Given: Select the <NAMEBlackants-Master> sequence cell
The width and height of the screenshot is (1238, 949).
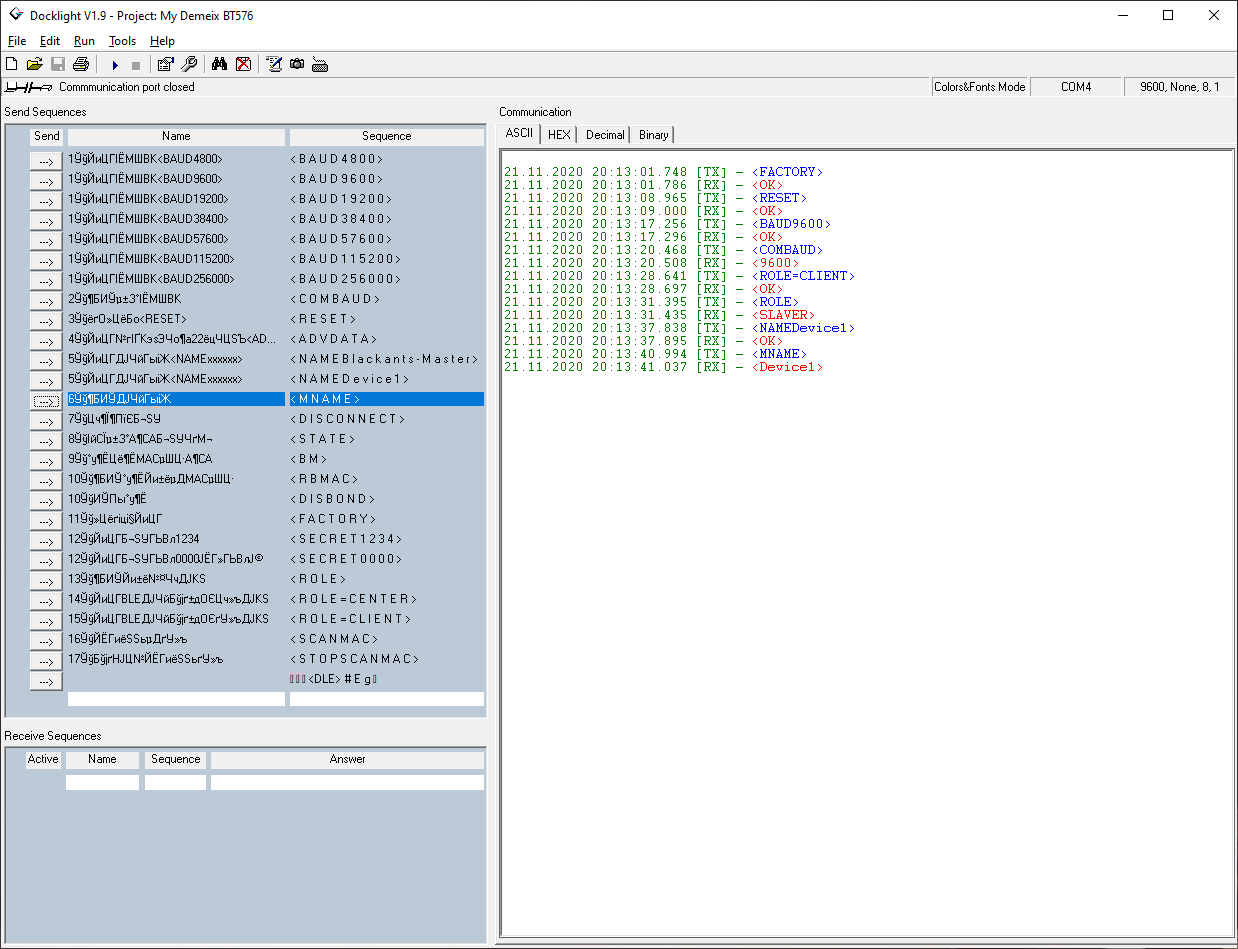Looking at the screenshot, I should [x=387, y=359].
